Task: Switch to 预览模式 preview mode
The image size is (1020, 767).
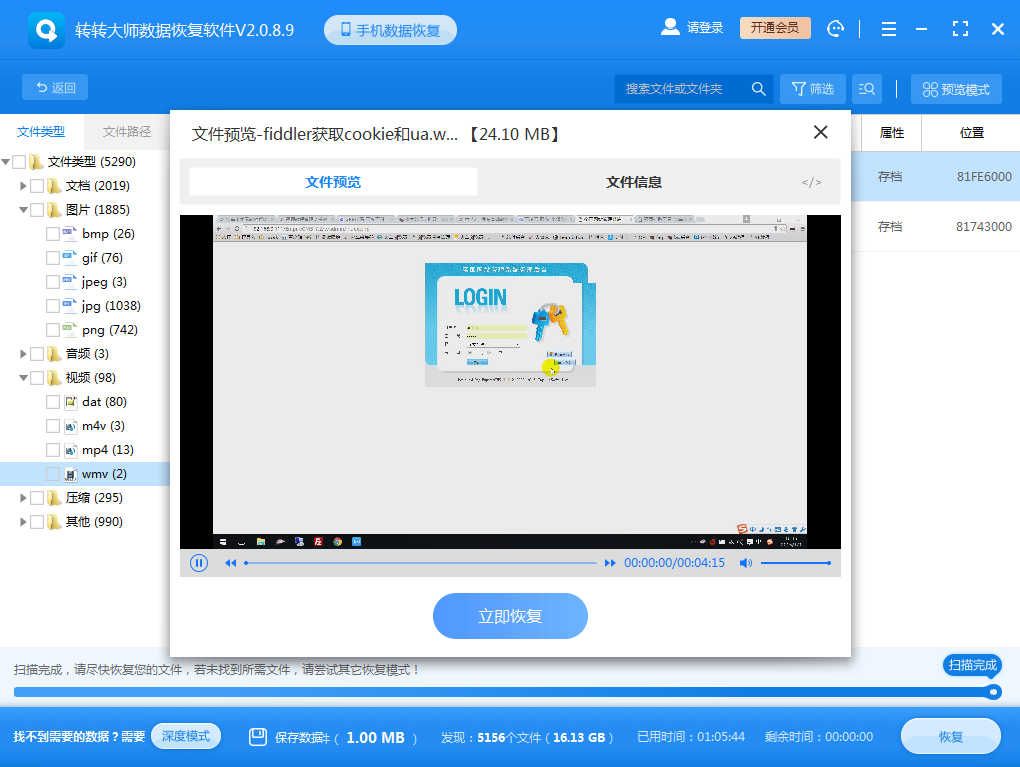Action: 955,88
